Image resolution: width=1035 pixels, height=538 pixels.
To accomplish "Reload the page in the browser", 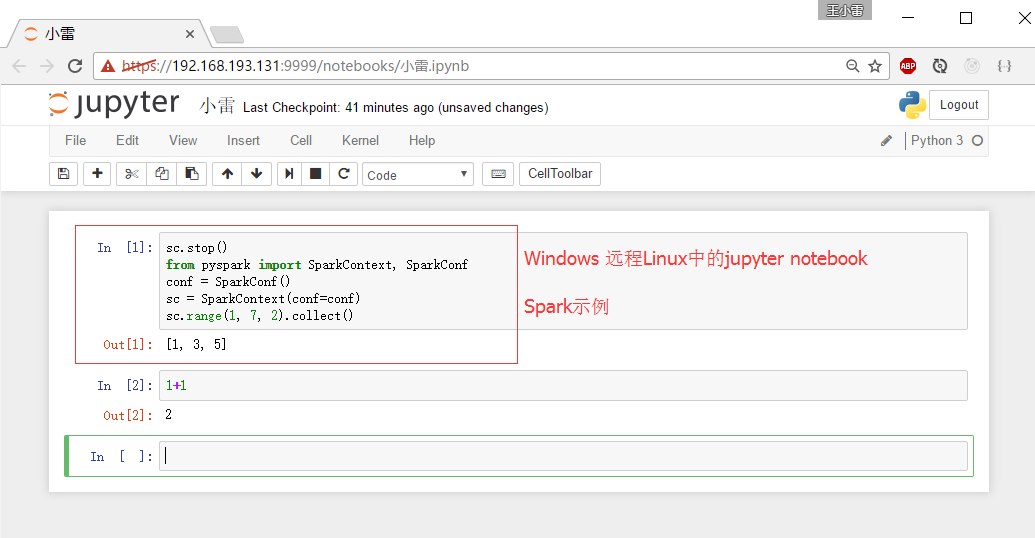I will point(75,66).
